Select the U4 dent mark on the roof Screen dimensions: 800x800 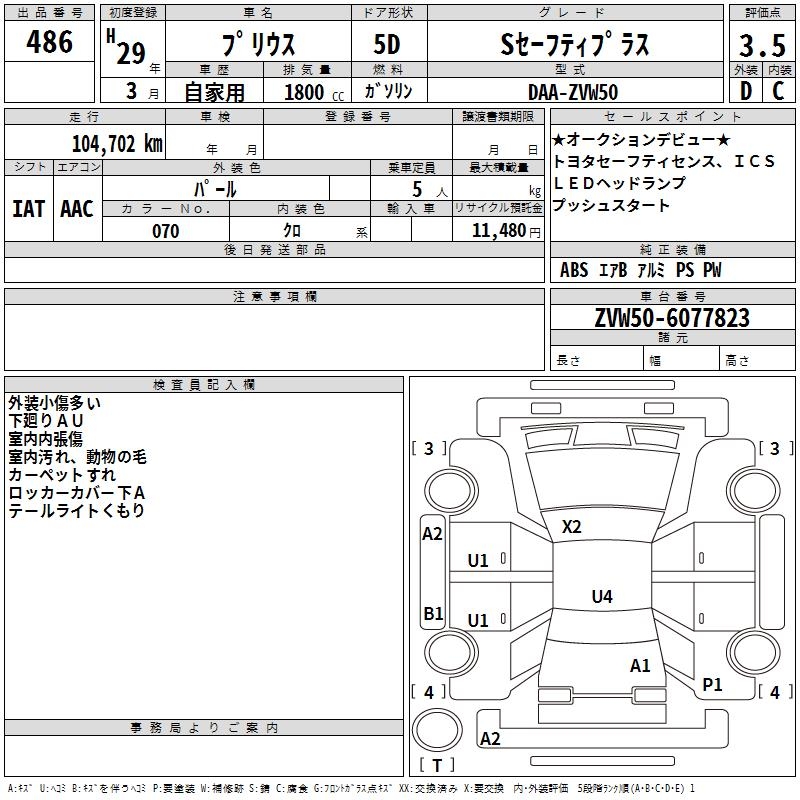point(602,596)
